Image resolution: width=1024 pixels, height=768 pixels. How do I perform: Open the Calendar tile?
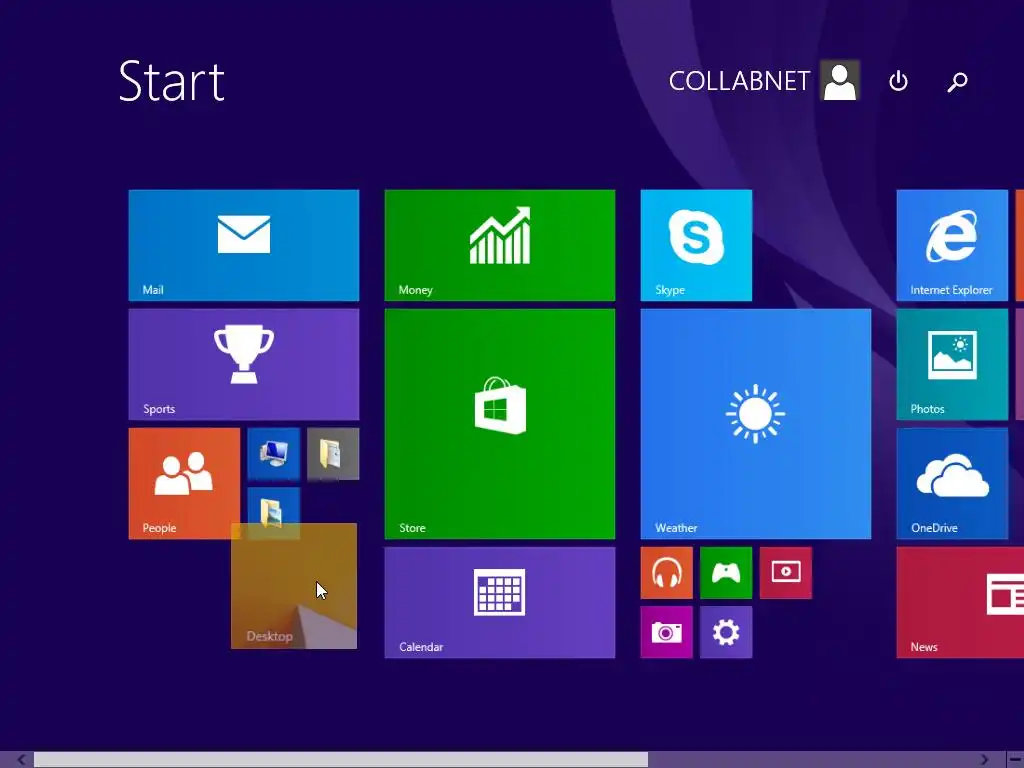click(500, 602)
